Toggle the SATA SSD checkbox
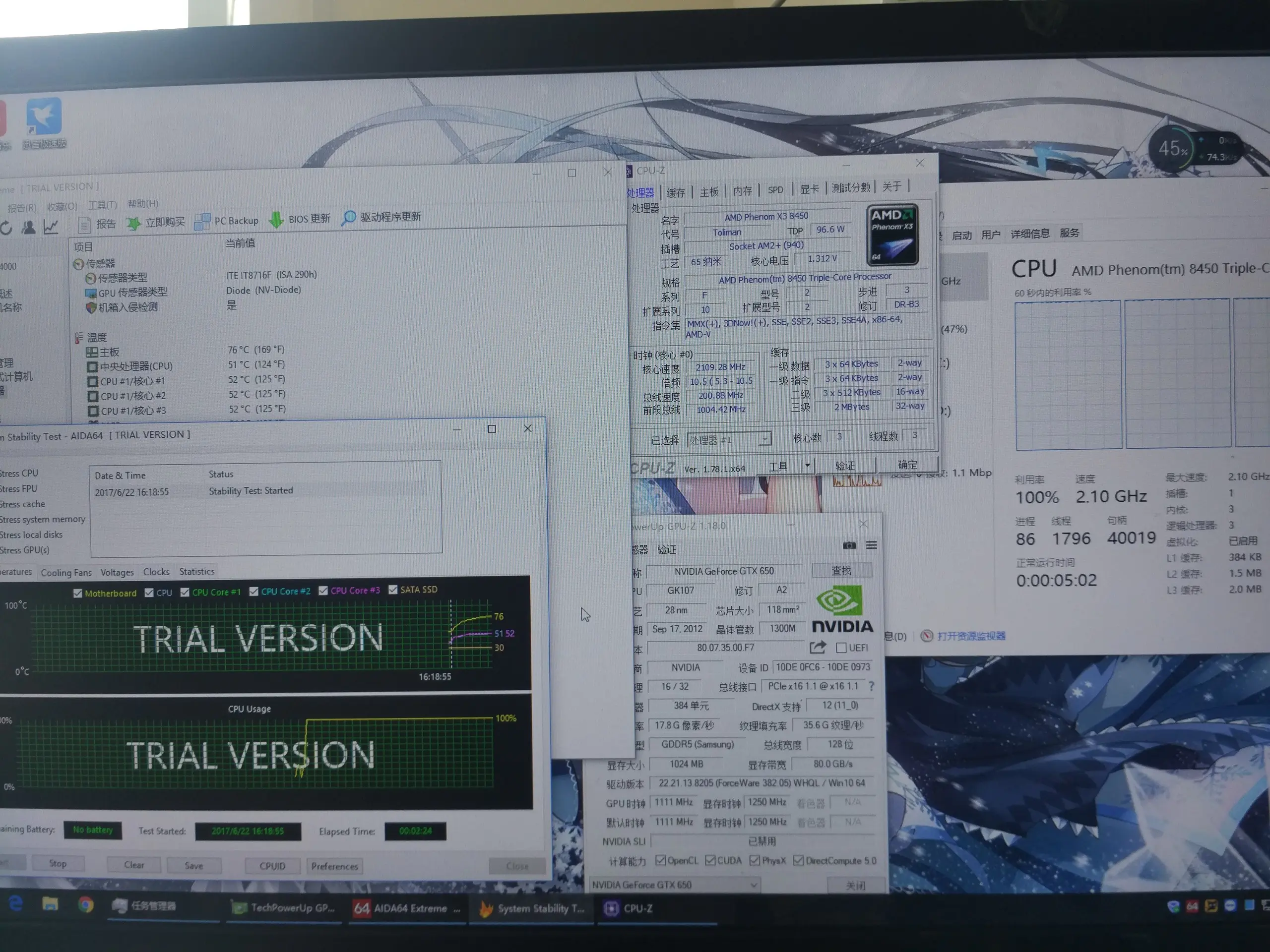Screen dimensions: 1270x952 393,590
